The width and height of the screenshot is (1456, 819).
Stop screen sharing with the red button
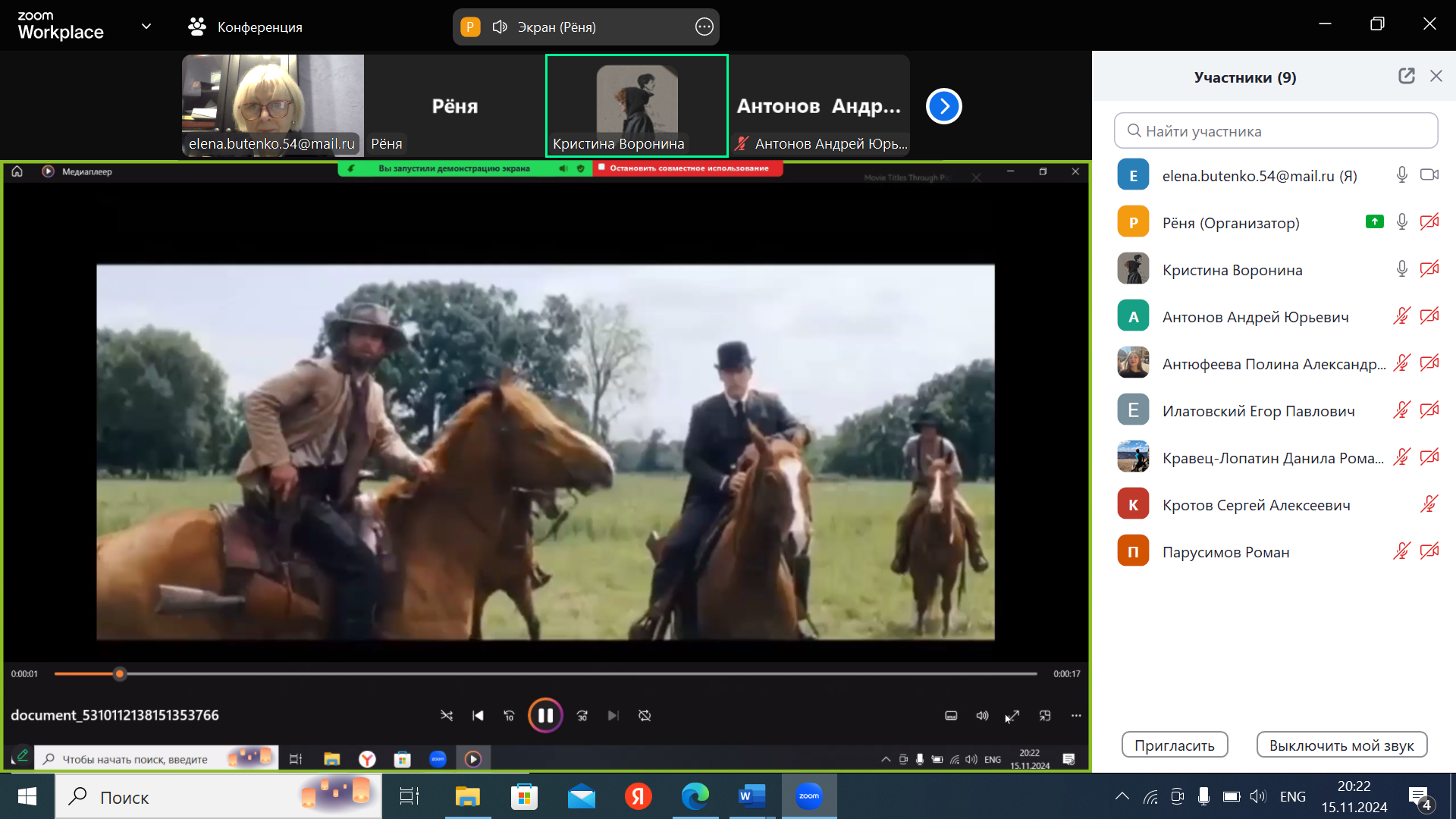click(x=688, y=168)
